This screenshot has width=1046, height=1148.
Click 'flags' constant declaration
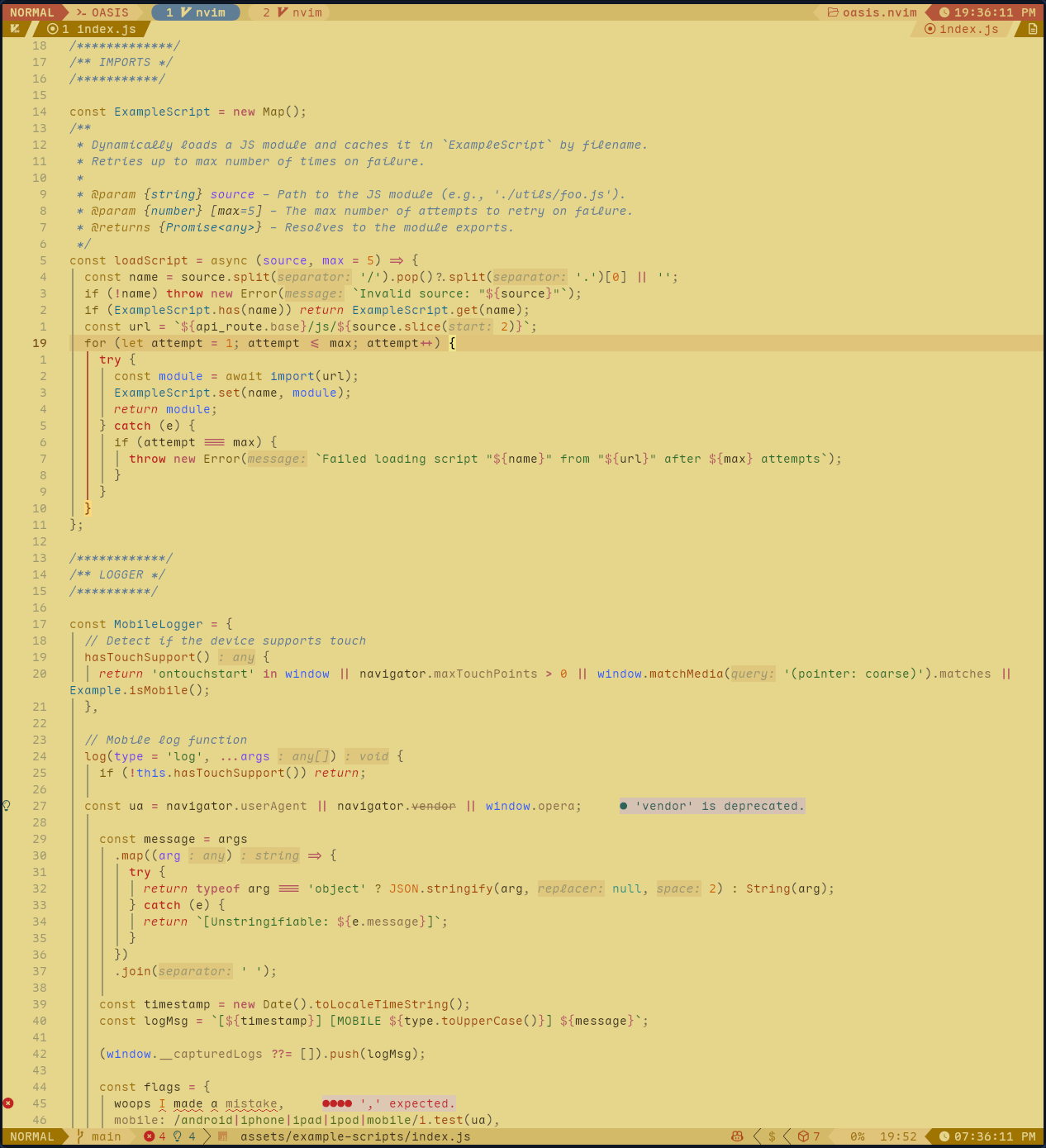pyautogui.click(x=162, y=1087)
